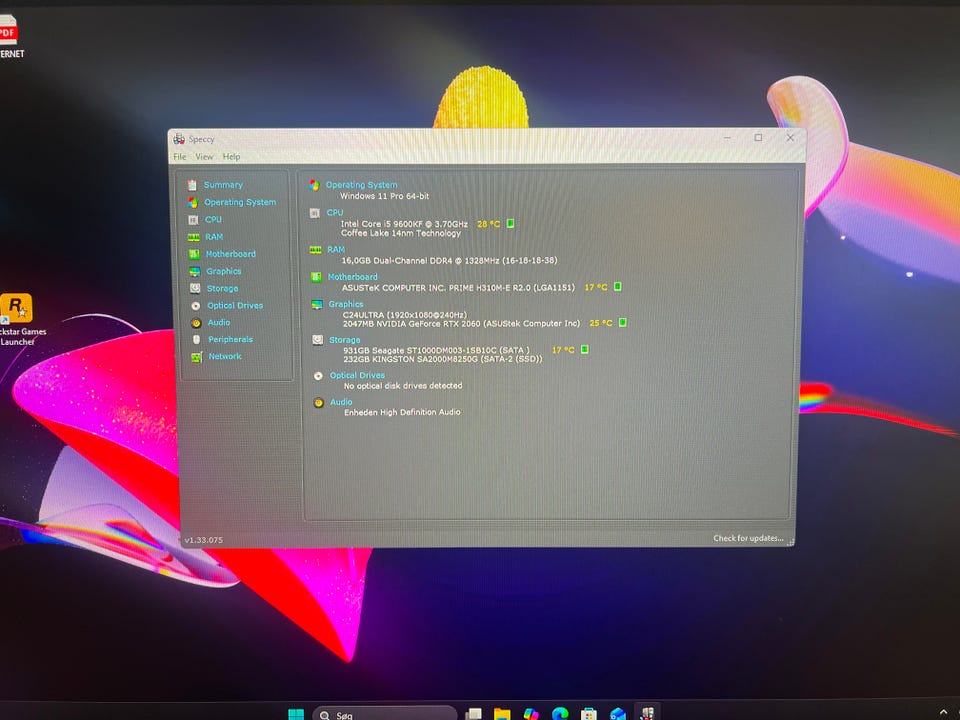The height and width of the screenshot is (720, 960).
Task: Click the ASUSTeK PRIME H310M-E motherboard line
Action: 459,288
